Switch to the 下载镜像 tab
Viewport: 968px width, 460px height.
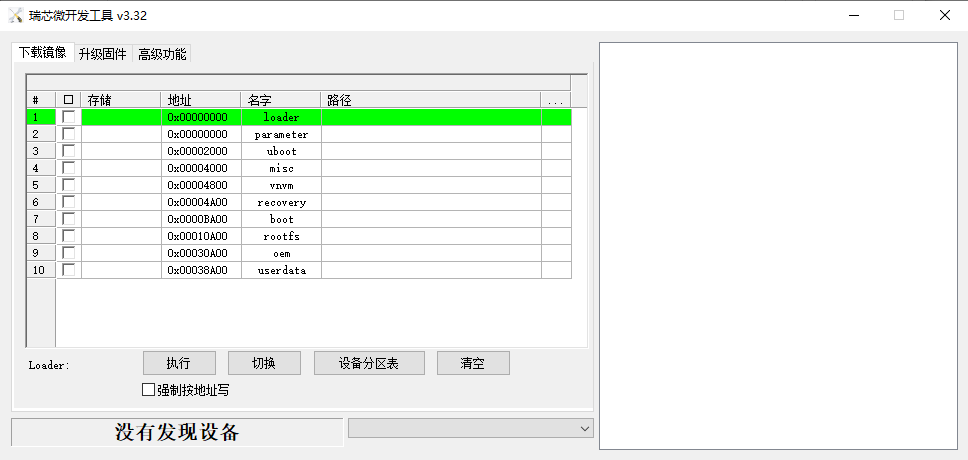point(43,52)
